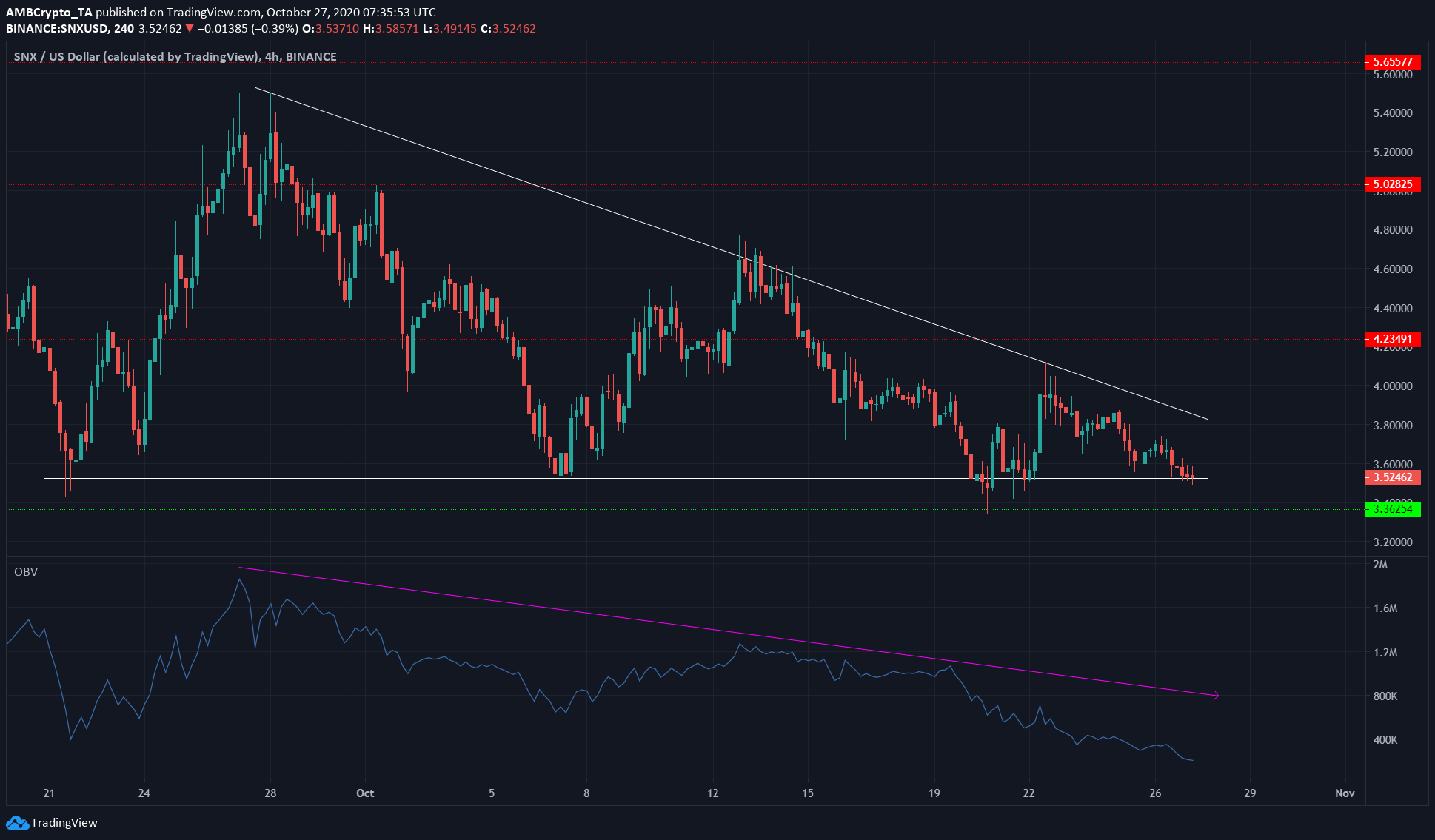
Task: Click the 3.20000 price axis value
Action: coord(1393,542)
